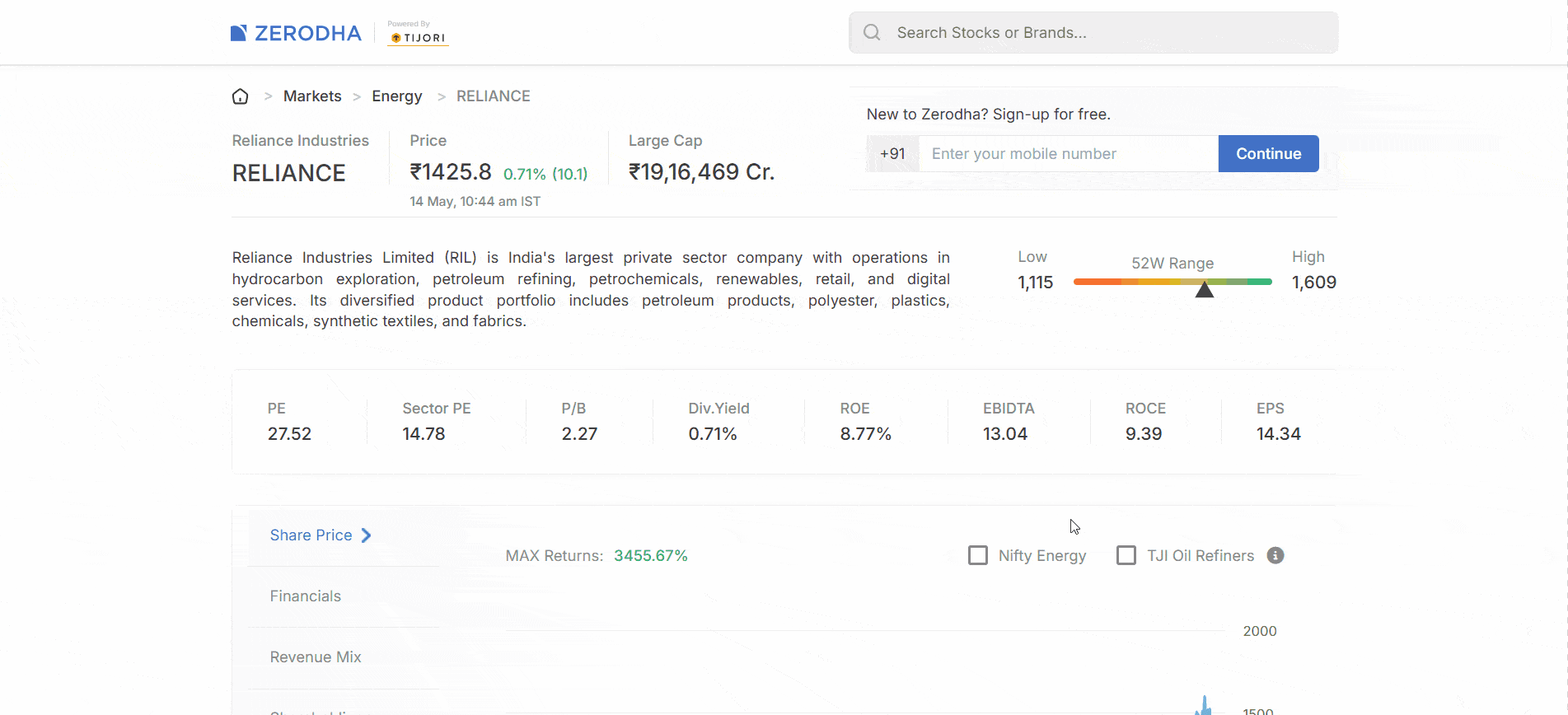Click the PE value 27.52

click(x=289, y=434)
